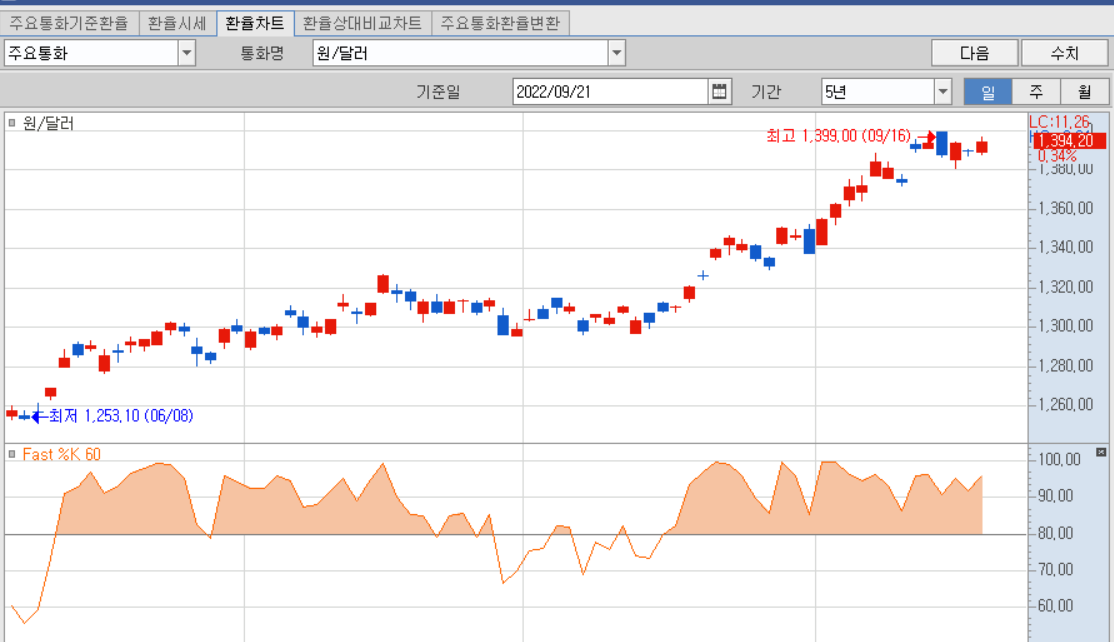Expand the 원/달러 currency name dropdown
The image size is (1114, 642).
tap(617, 53)
